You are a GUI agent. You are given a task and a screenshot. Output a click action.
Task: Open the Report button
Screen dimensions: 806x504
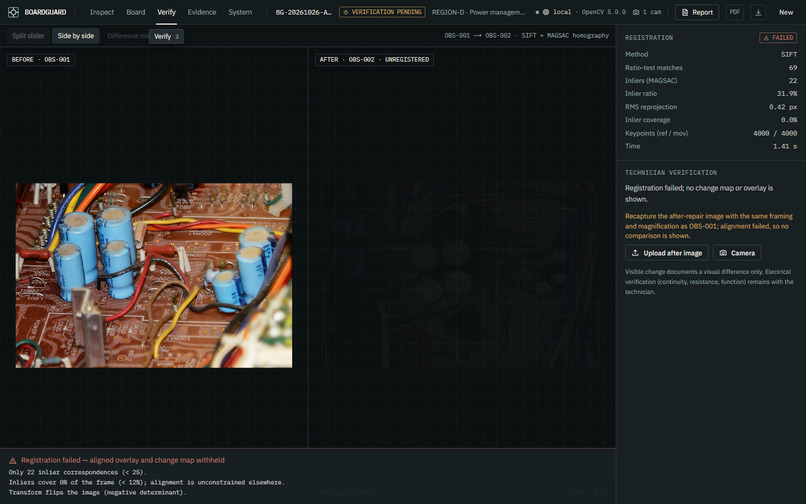point(697,12)
